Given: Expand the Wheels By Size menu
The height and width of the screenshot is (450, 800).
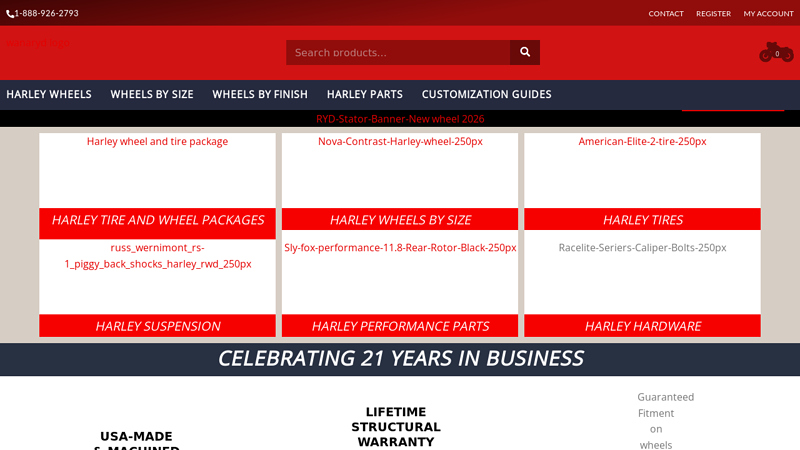Looking at the screenshot, I should 152,94.
